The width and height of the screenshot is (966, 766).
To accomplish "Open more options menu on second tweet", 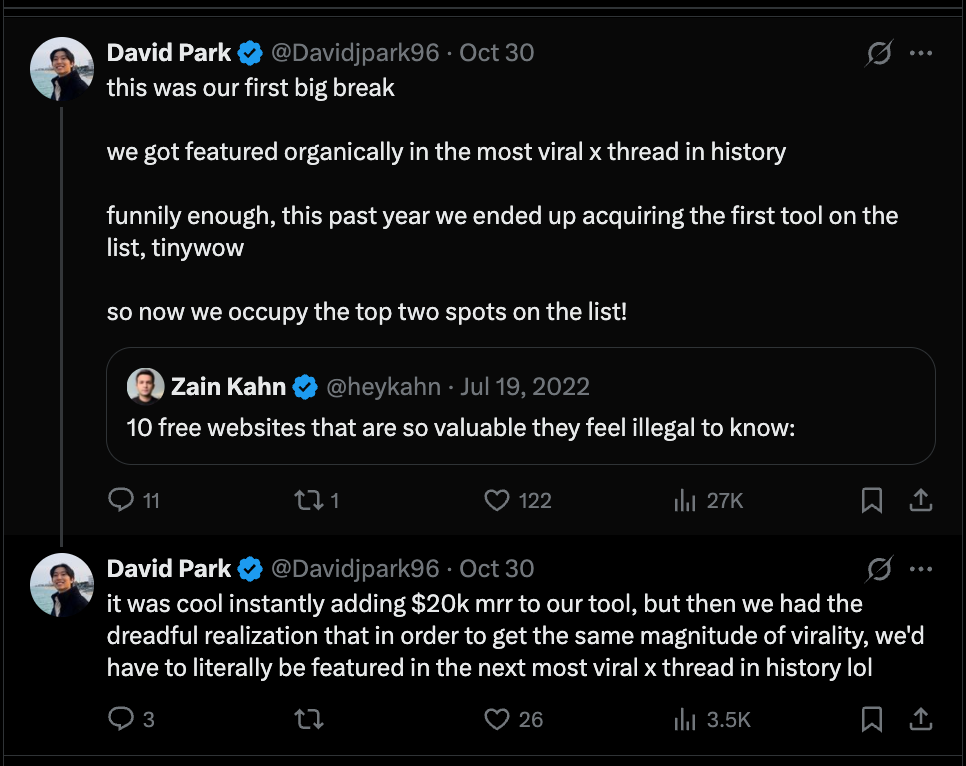I will click(x=921, y=569).
